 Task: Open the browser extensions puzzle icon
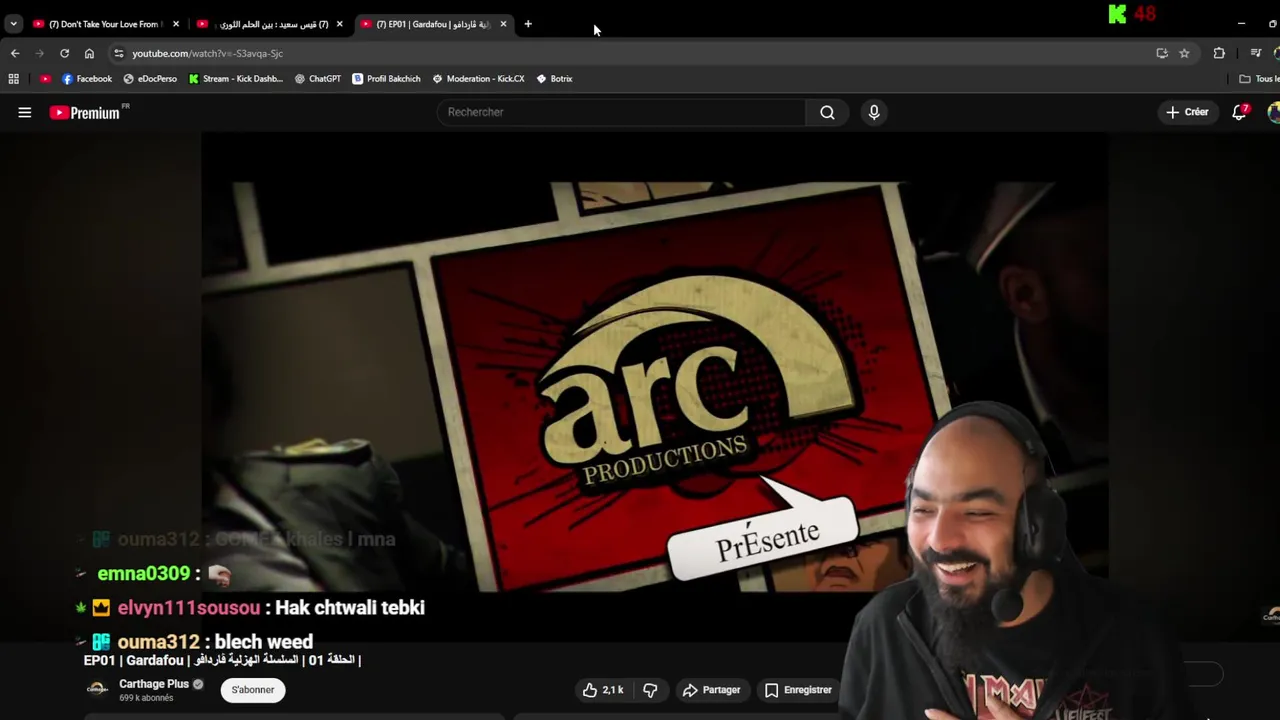click(1219, 53)
